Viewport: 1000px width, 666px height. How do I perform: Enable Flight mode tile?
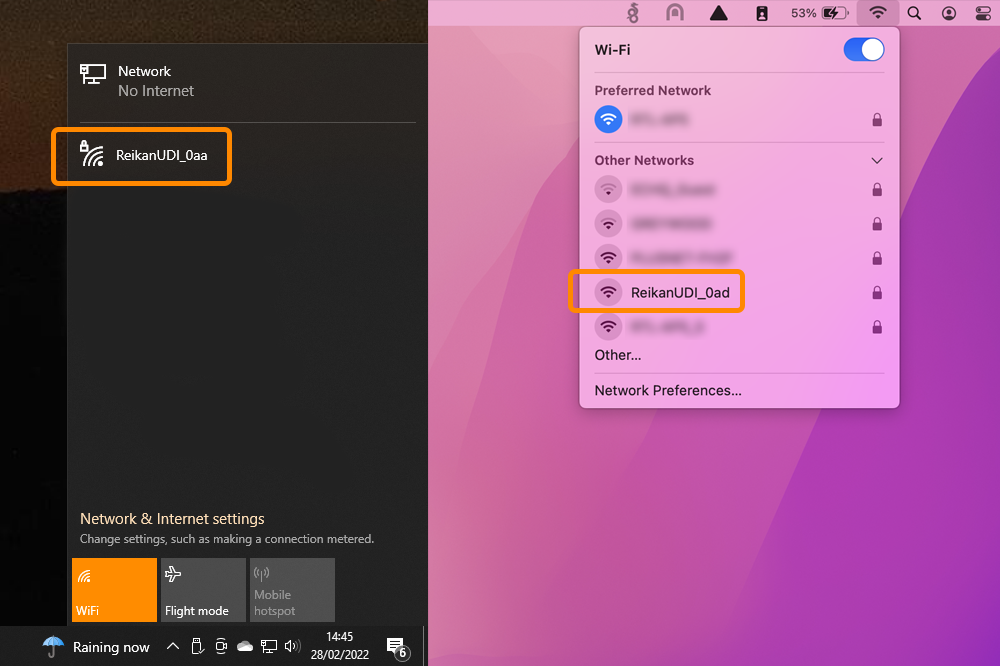pos(202,590)
